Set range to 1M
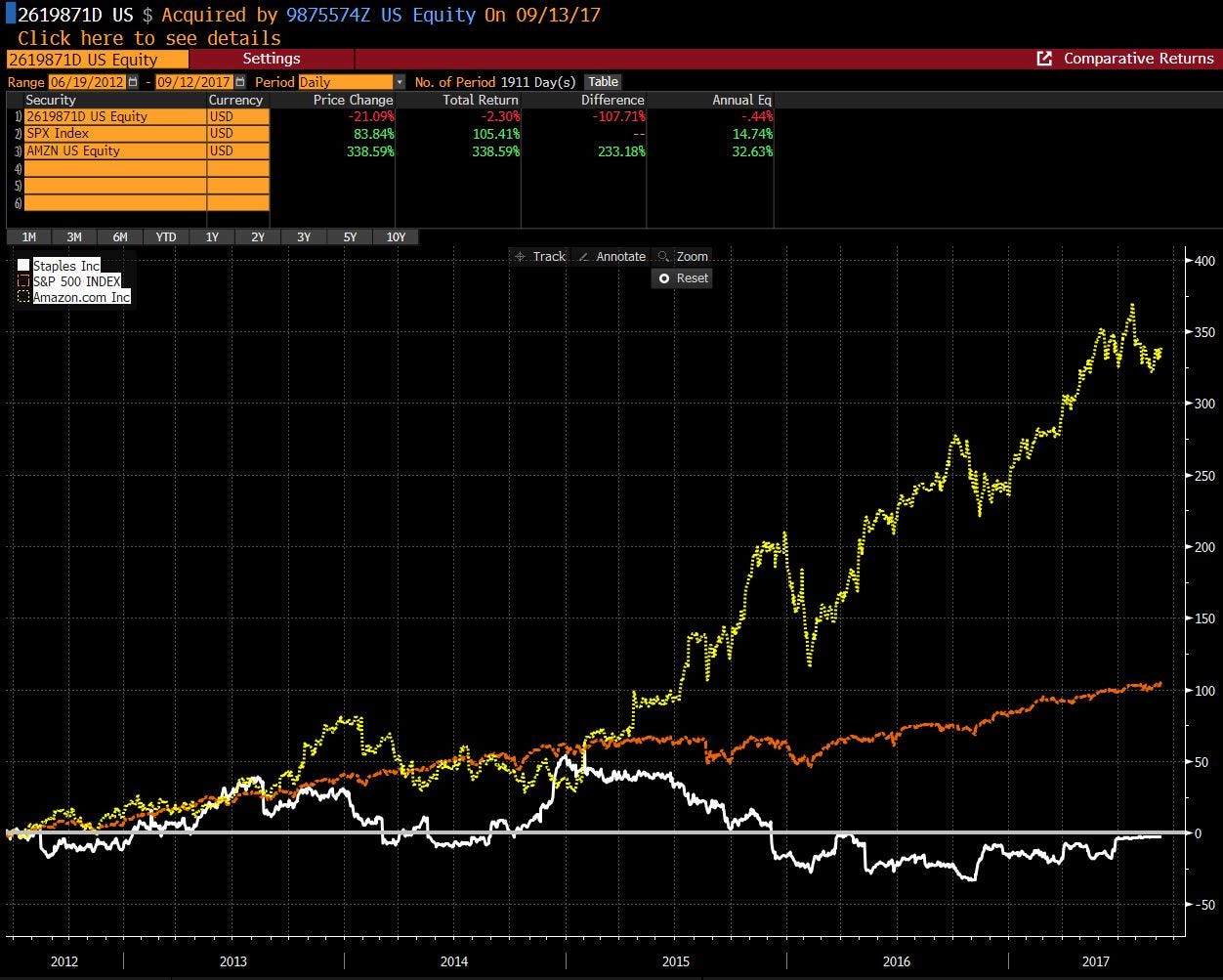 tap(28, 236)
